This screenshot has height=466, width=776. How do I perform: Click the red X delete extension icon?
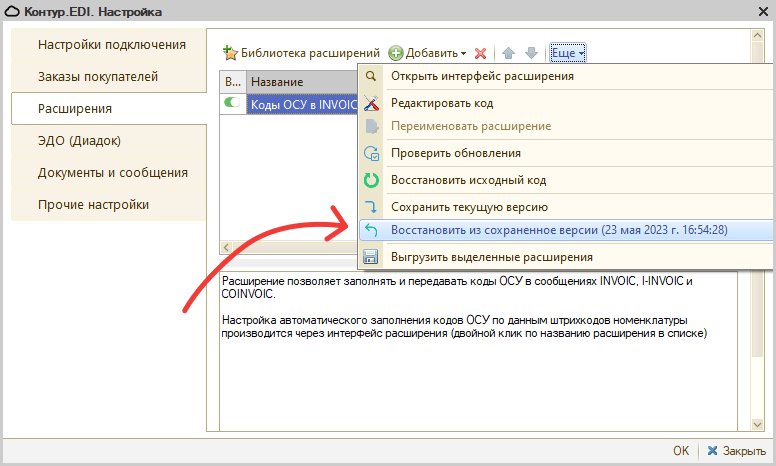(480, 53)
